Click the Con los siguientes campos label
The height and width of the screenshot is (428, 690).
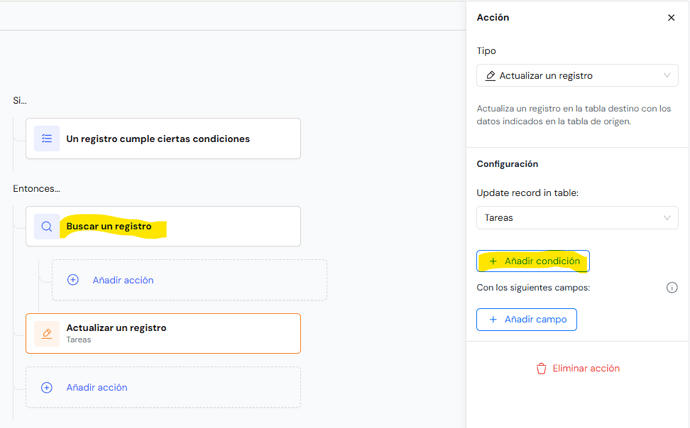click(533, 288)
